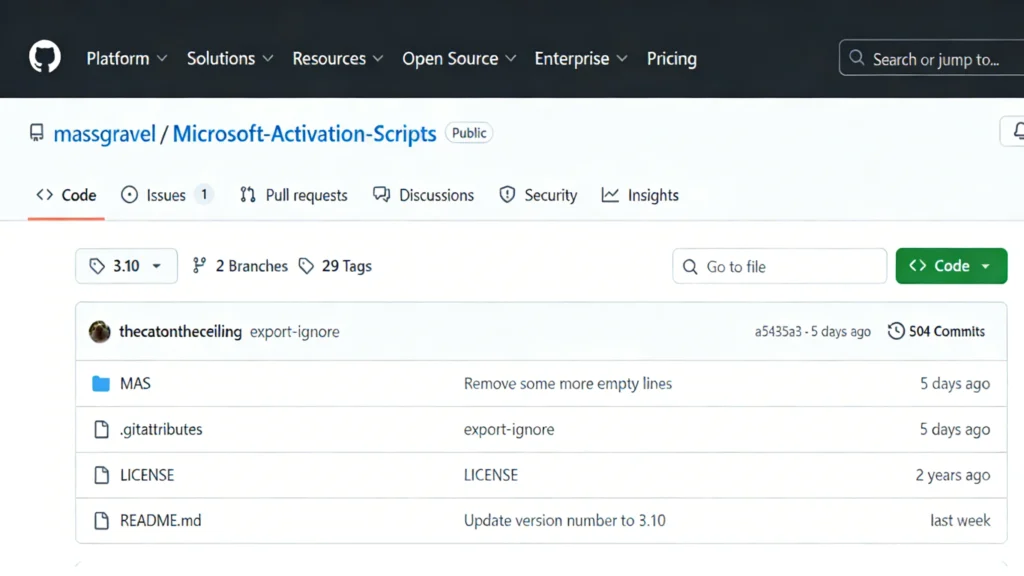Click the GitHub logo icon
1024x576 pixels.
pyautogui.click(x=45, y=57)
